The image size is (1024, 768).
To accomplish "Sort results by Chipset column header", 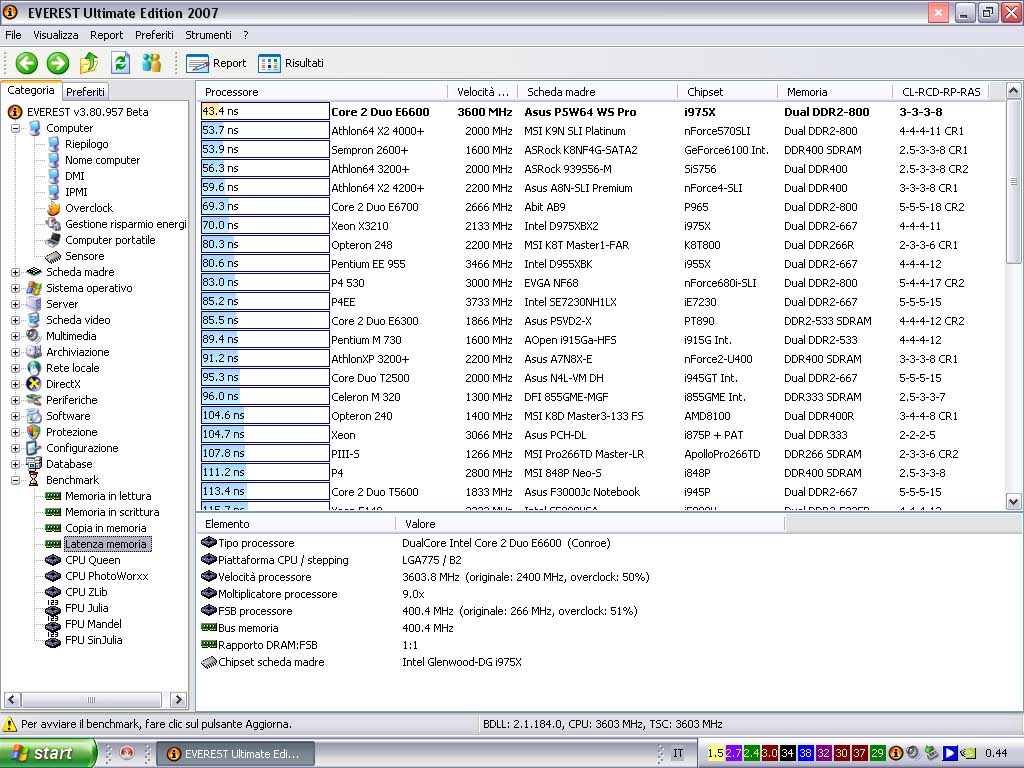I will click(705, 92).
